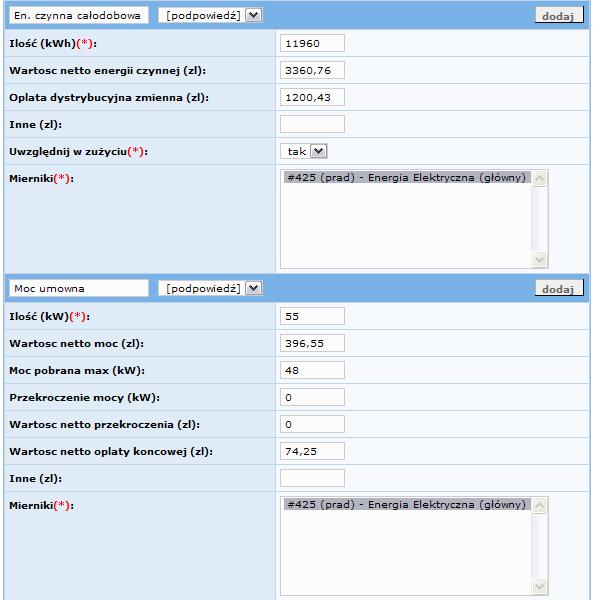The image size is (593, 600).
Task: Click the up scroll arrow in the first Mierniki list
Action: coord(539,179)
